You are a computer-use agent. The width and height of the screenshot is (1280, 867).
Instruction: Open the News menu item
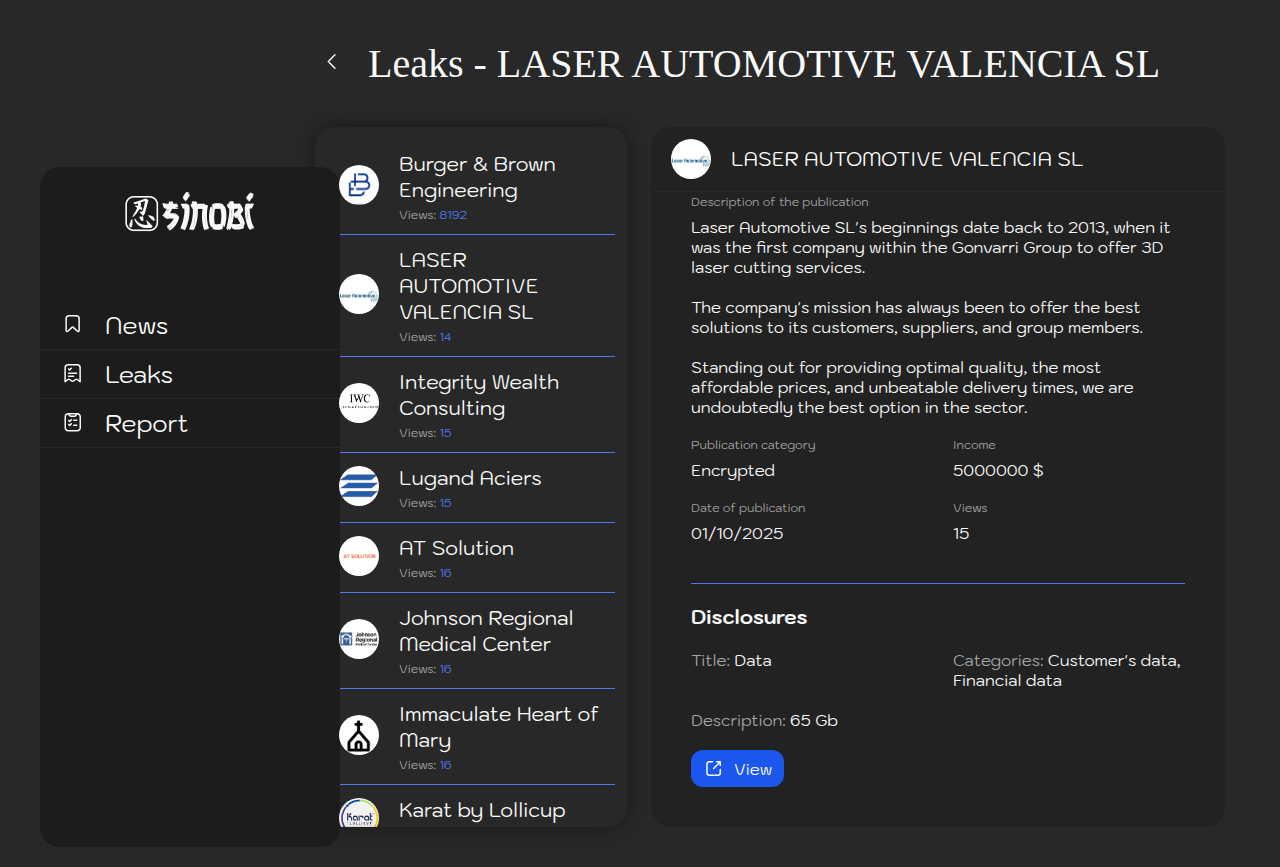tap(136, 326)
